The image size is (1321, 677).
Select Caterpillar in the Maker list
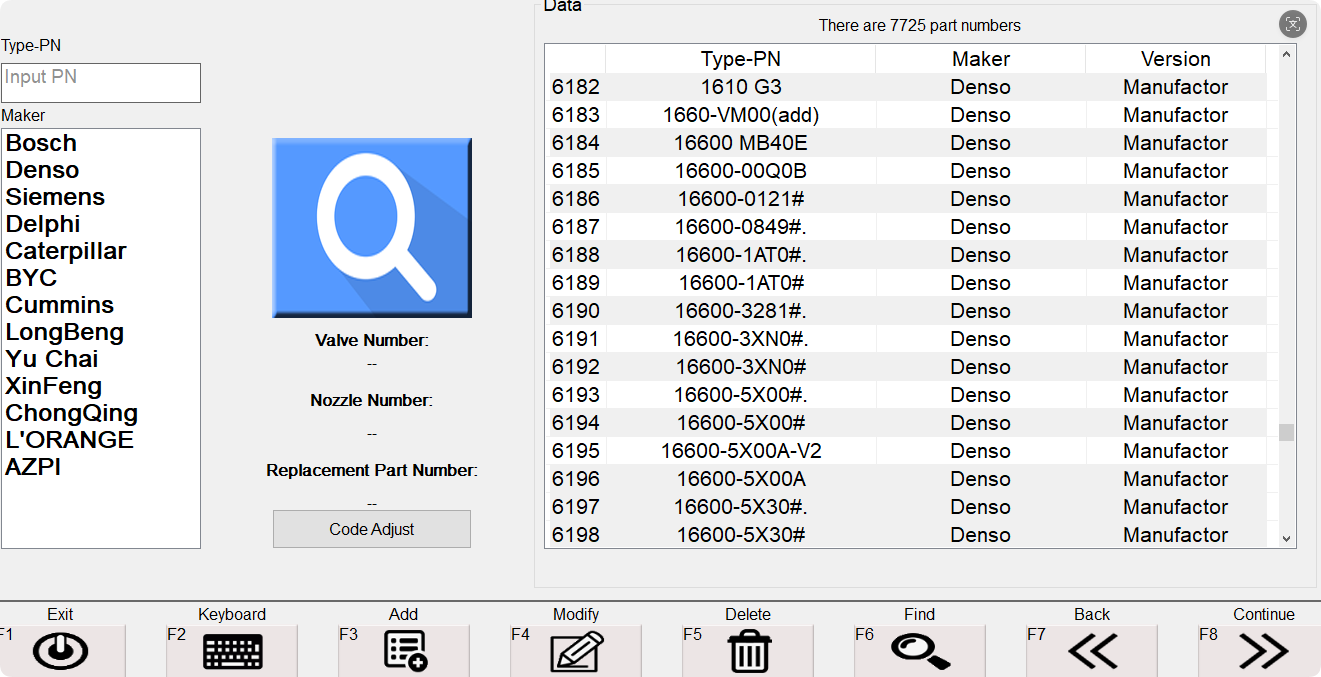point(66,251)
